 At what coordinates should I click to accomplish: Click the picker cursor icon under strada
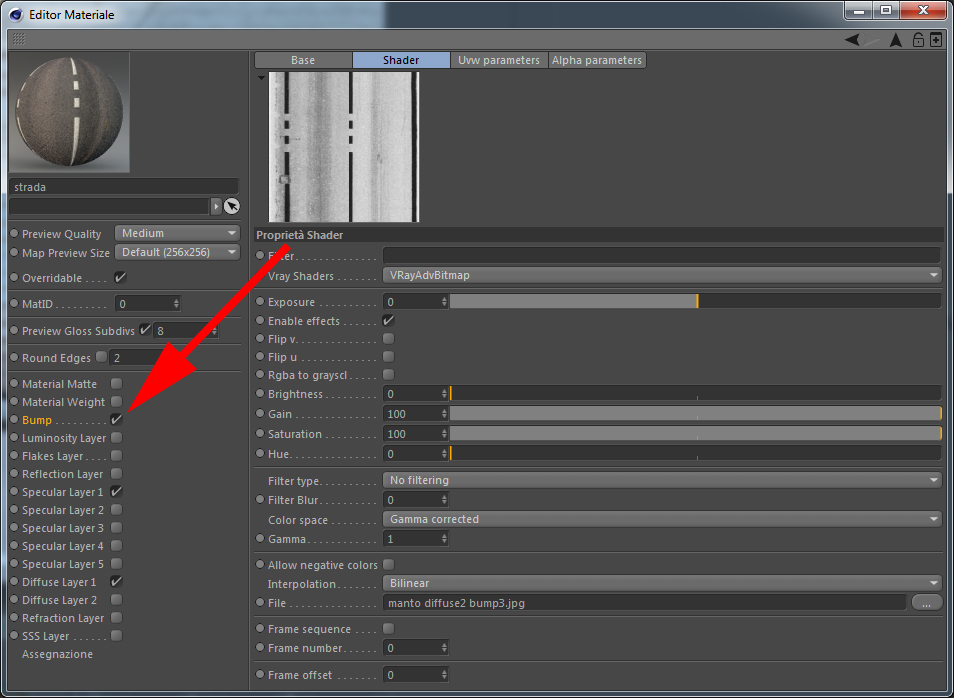(x=232, y=206)
